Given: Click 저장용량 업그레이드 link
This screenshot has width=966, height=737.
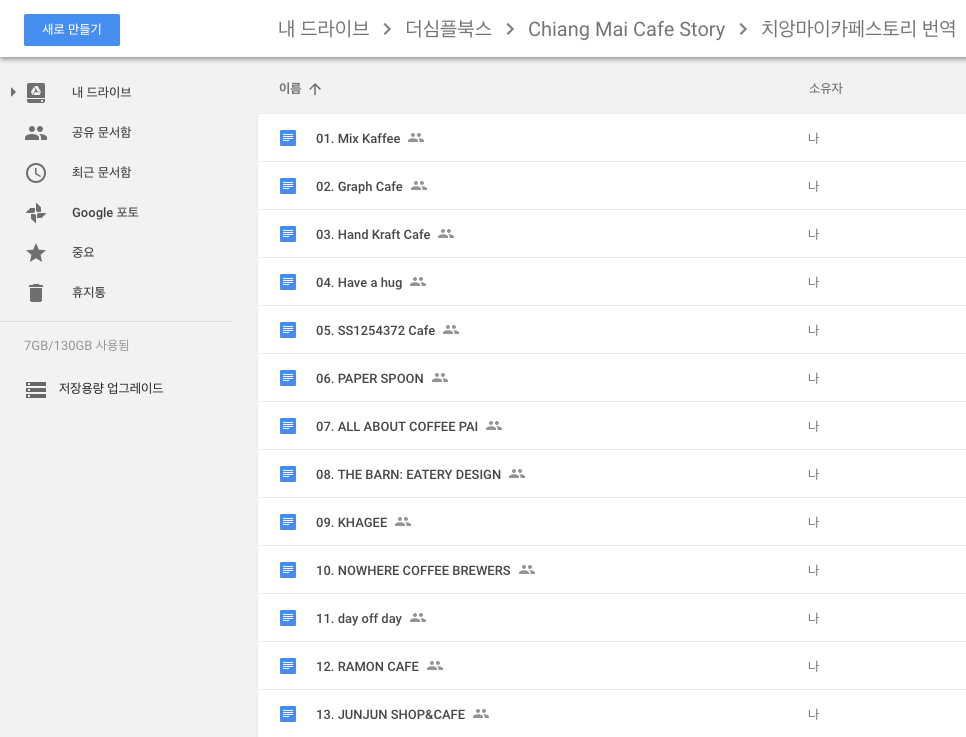Looking at the screenshot, I should [x=111, y=388].
